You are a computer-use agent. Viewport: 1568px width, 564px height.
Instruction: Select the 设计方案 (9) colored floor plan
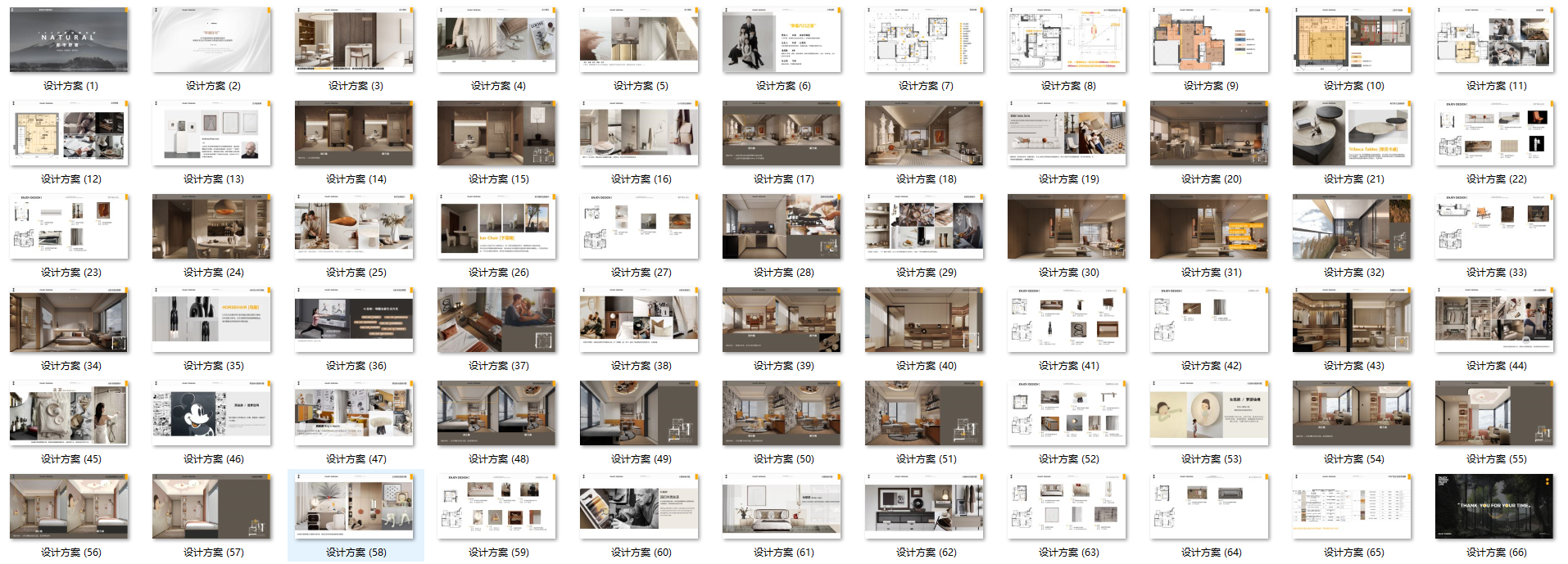click(x=1209, y=40)
